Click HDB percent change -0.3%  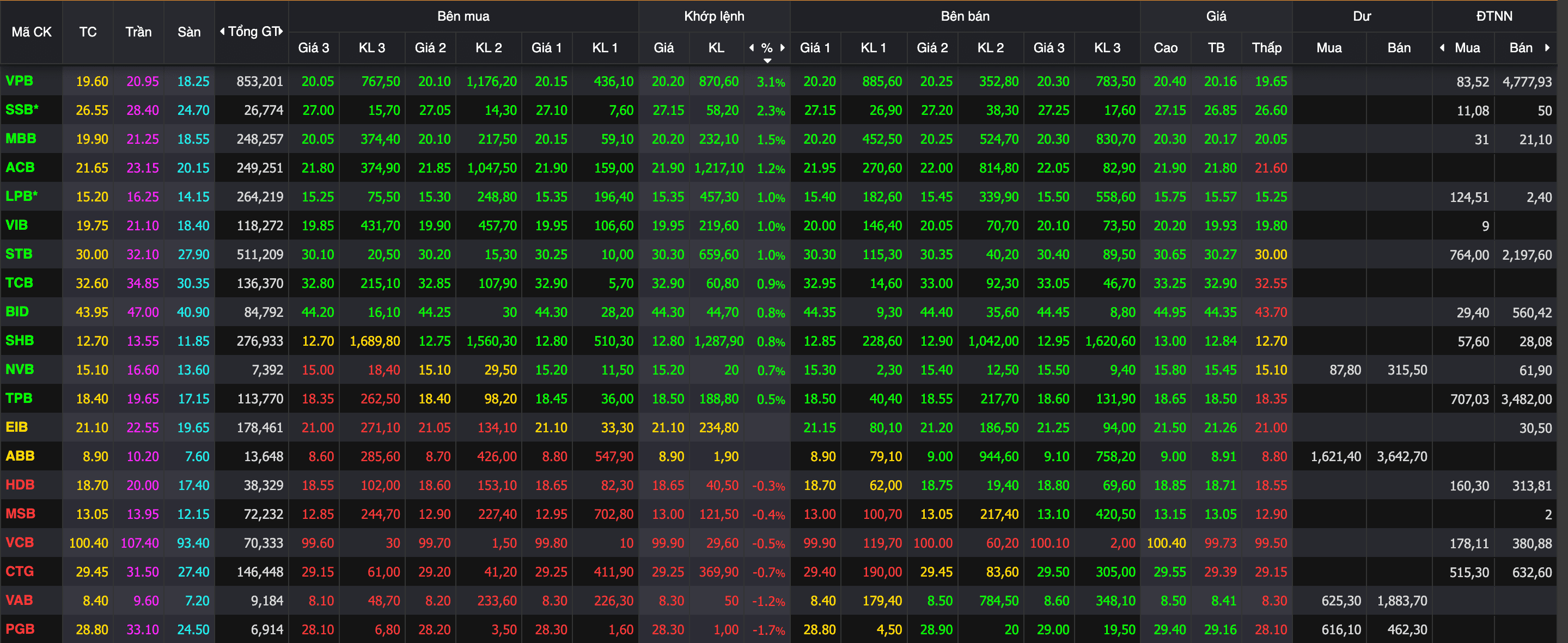point(768,486)
